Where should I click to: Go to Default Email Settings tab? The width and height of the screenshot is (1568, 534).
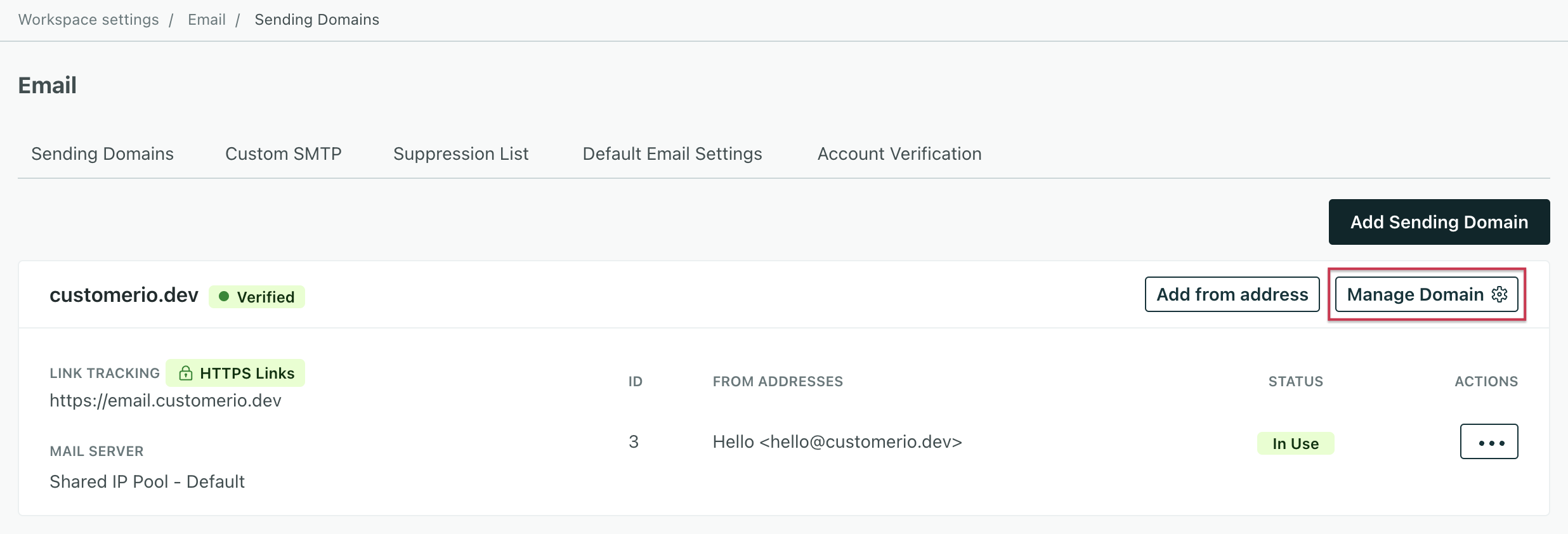click(x=672, y=154)
